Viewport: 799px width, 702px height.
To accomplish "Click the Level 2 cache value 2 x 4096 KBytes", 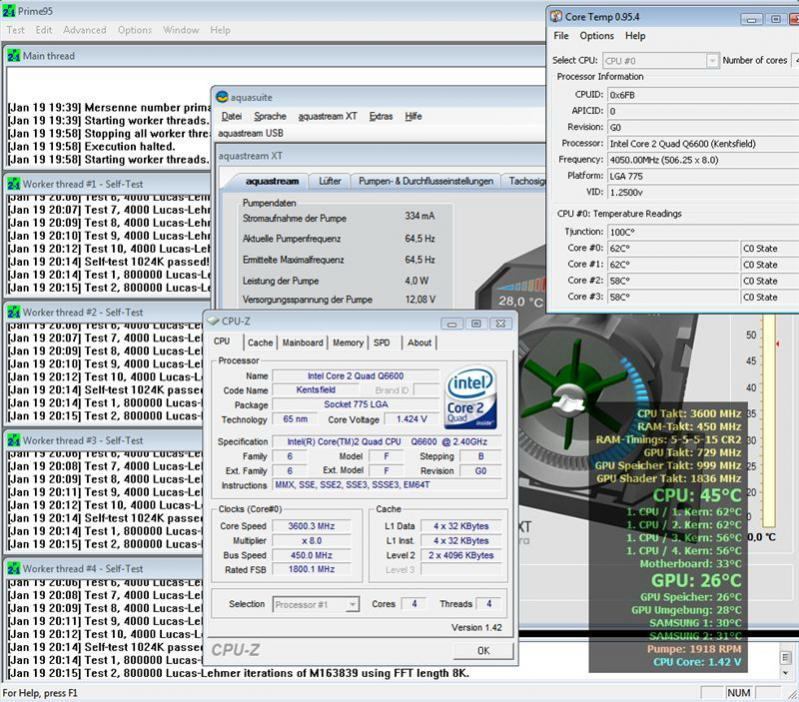I will pyautogui.click(x=461, y=555).
